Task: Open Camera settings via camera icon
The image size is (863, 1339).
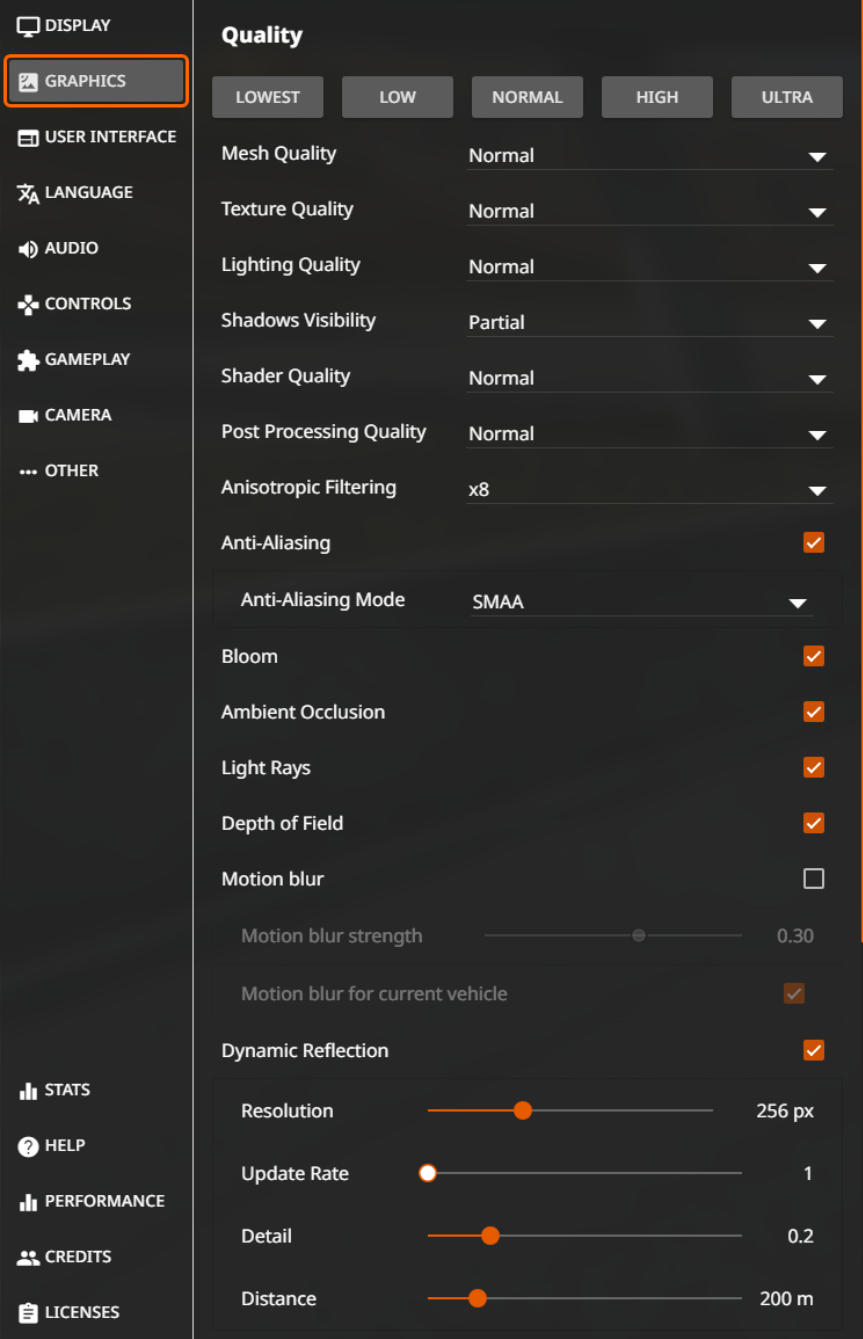Action: coord(28,416)
